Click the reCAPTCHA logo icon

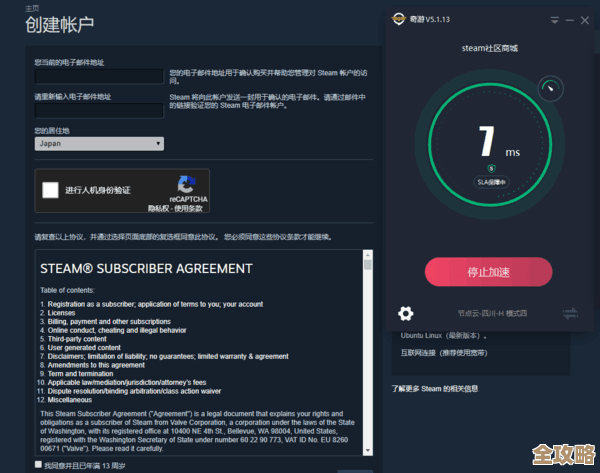pyautogui.click(x=186, y=184)
